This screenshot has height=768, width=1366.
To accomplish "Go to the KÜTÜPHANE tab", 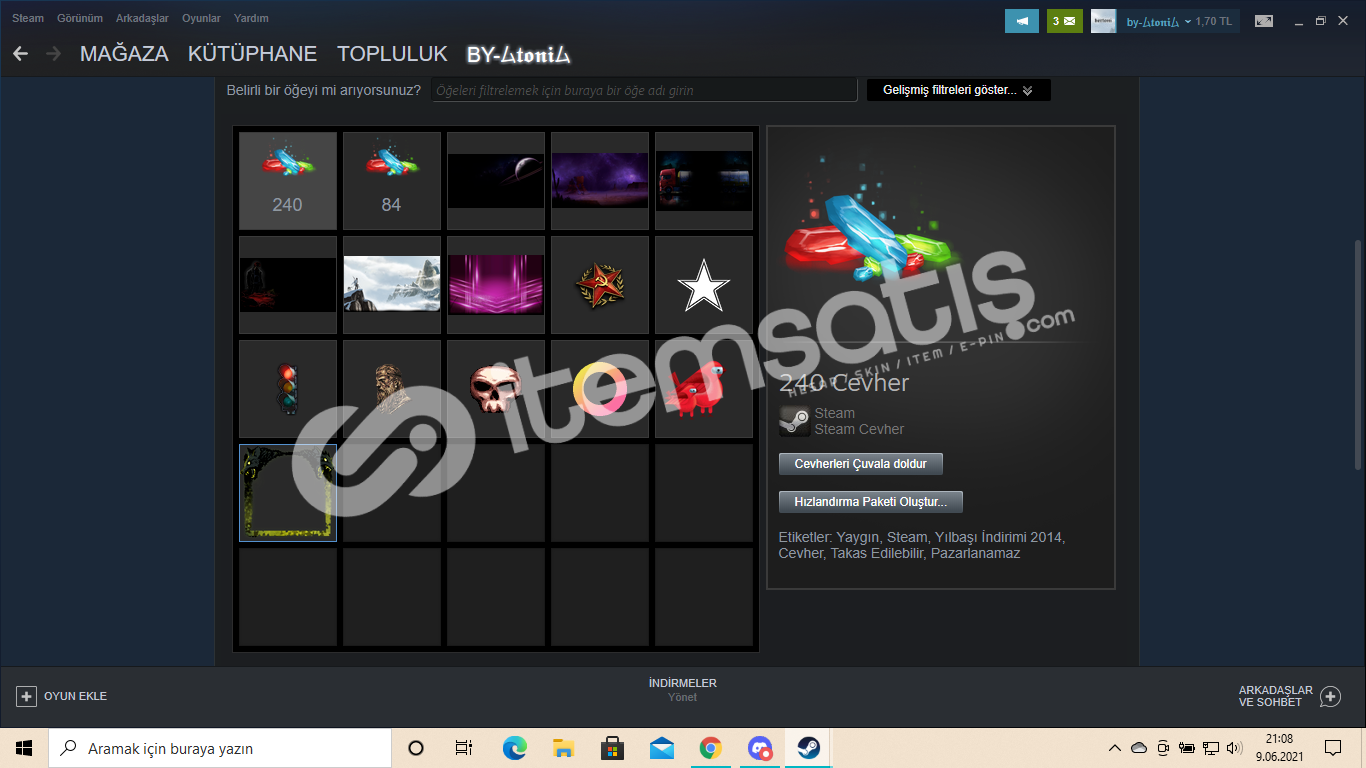I will point(253,54).
